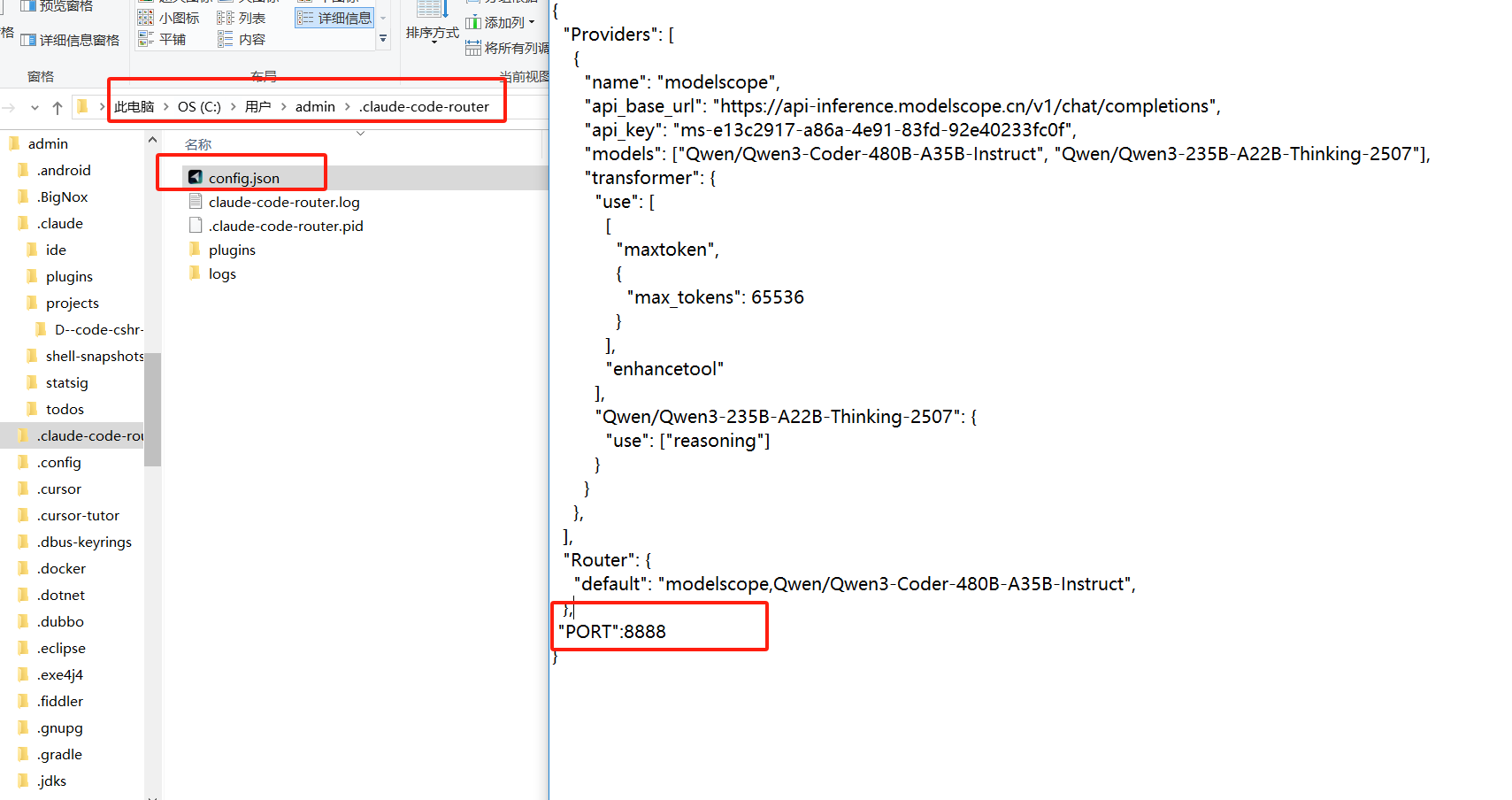Select shell-snapshots folder in tree

94,356
